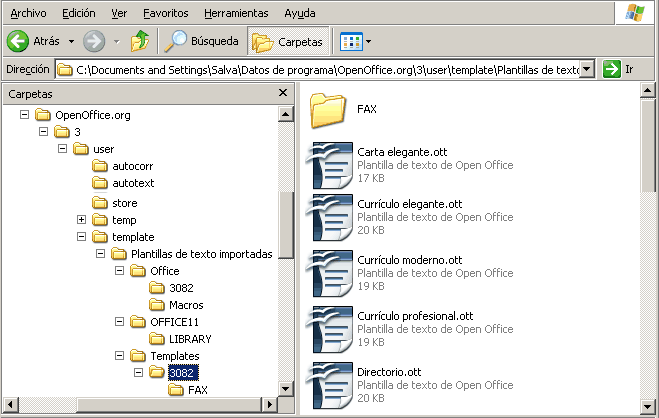Screen dimensions: 659x418
Task: Select the Templates folder in tree
Action: [x=165, y=356]
